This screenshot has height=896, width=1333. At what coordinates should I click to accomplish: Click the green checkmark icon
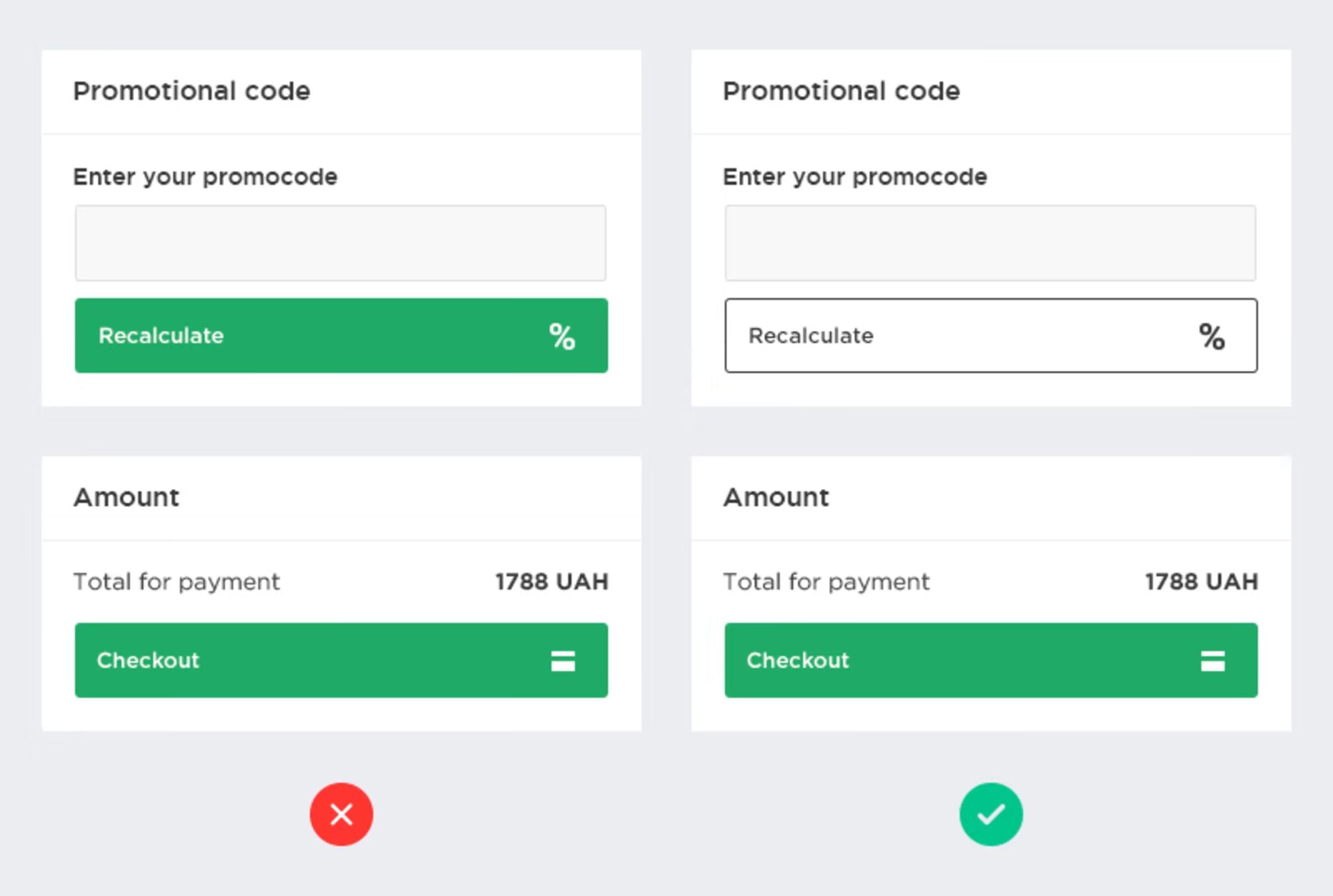click(x=991, y=814)
